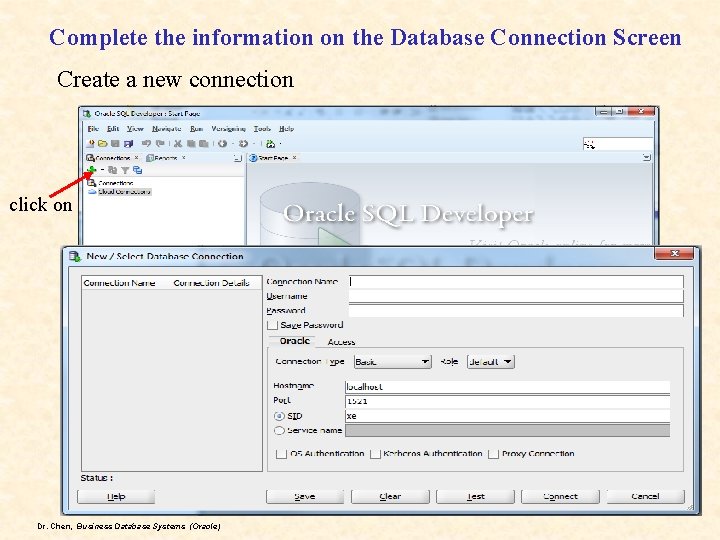Open the Help menu
Screen dimensions: 720x540
pos(287,129)
